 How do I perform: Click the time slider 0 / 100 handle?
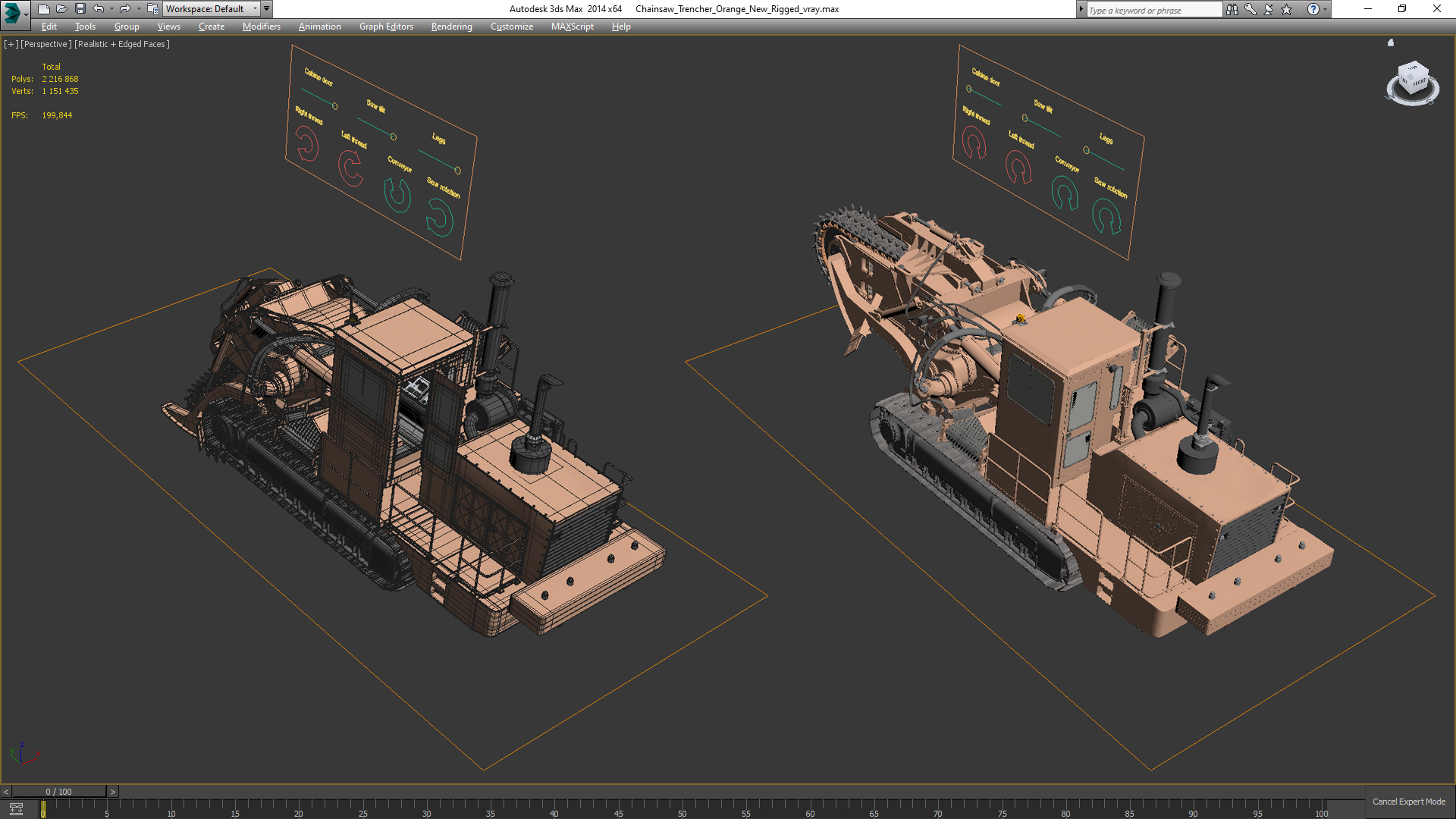tap(58, 792)
